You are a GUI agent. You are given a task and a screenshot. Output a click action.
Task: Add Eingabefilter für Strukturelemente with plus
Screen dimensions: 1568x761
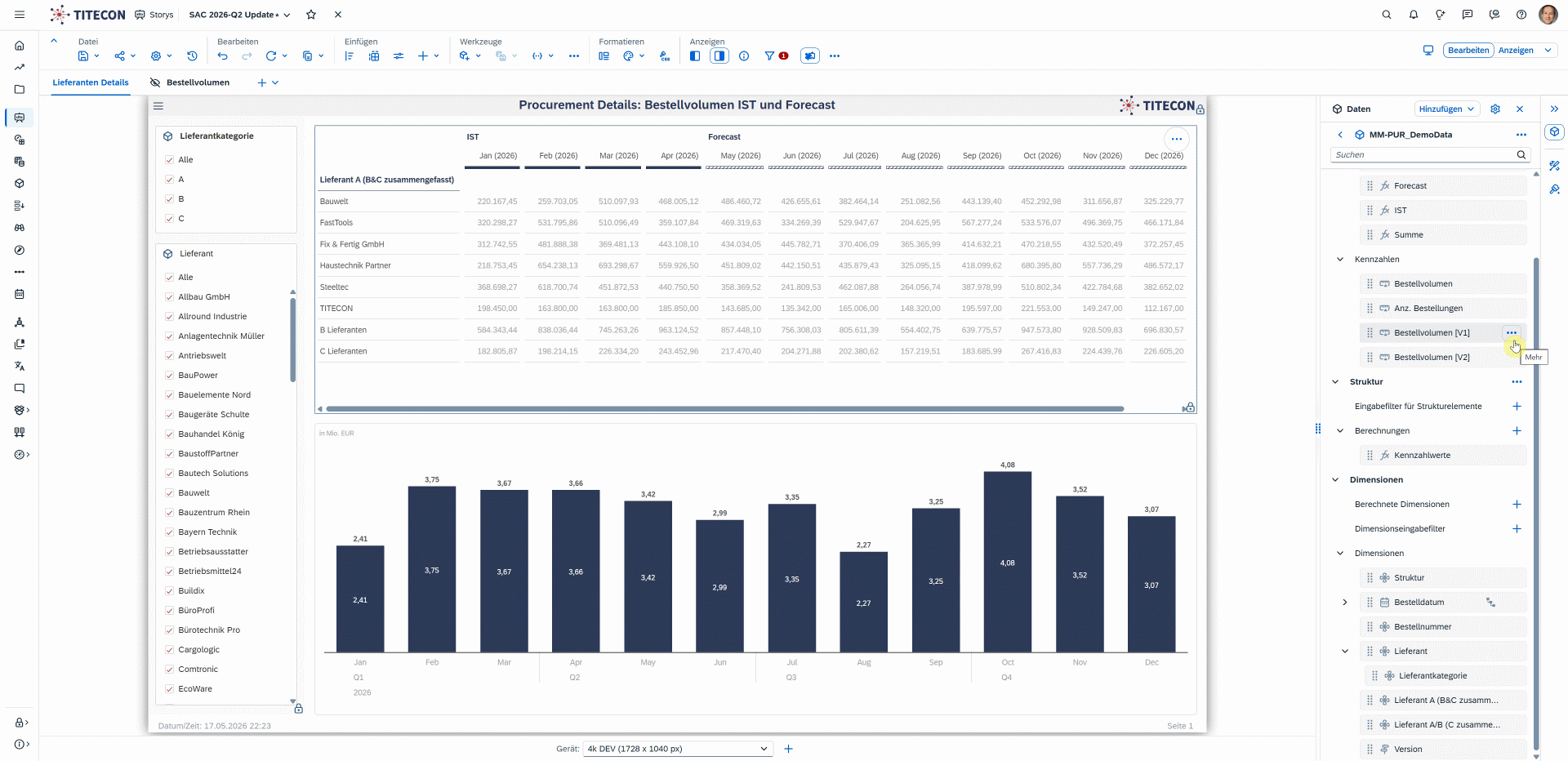[1517, 406]
